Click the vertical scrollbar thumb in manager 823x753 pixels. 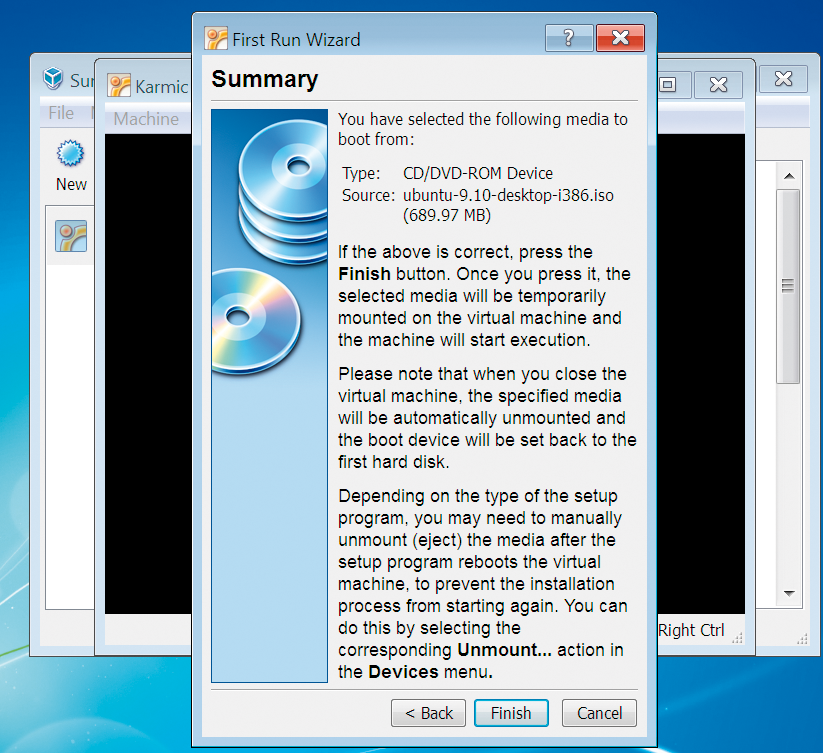(788, 286)
